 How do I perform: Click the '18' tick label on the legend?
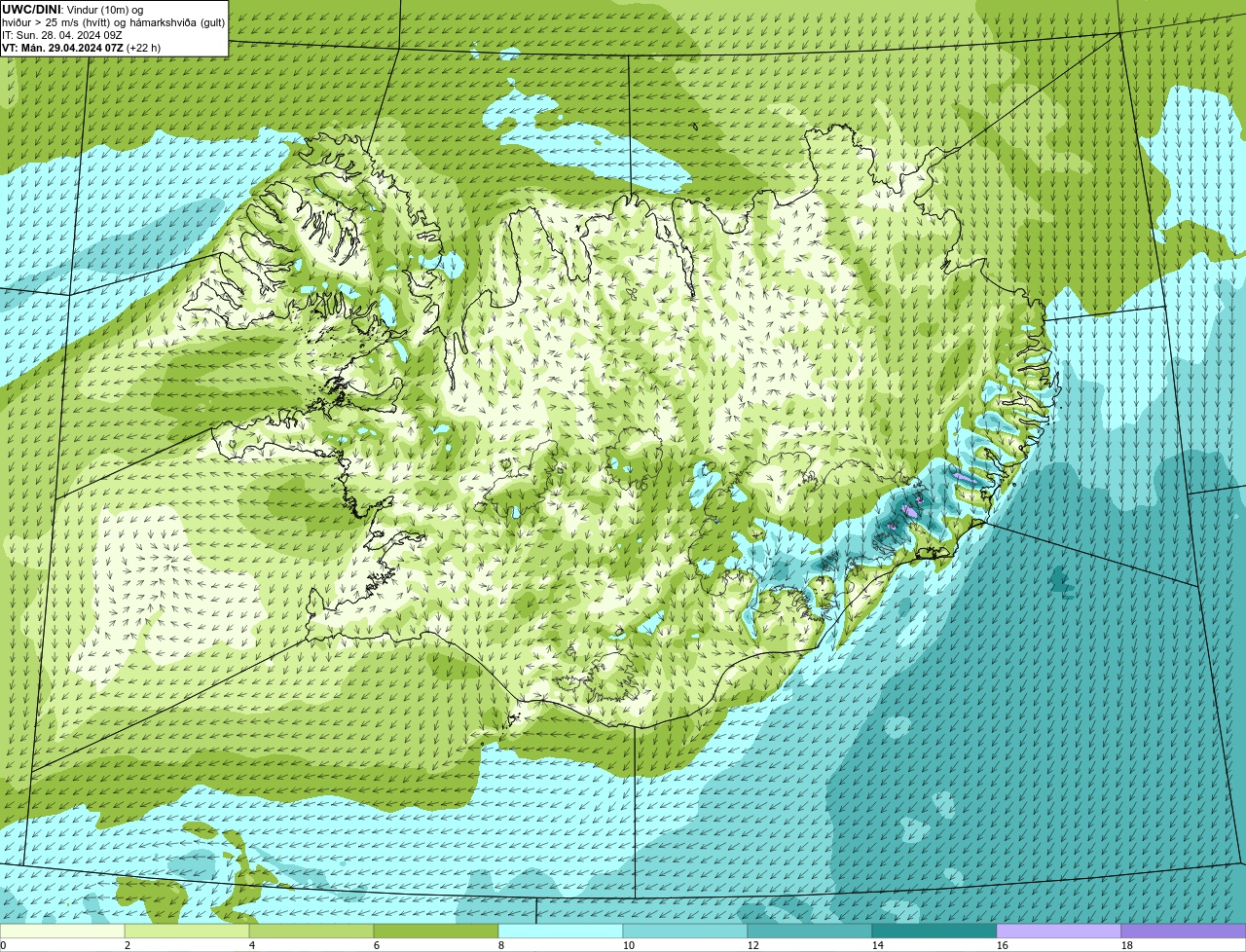[x=1127, y=945]
